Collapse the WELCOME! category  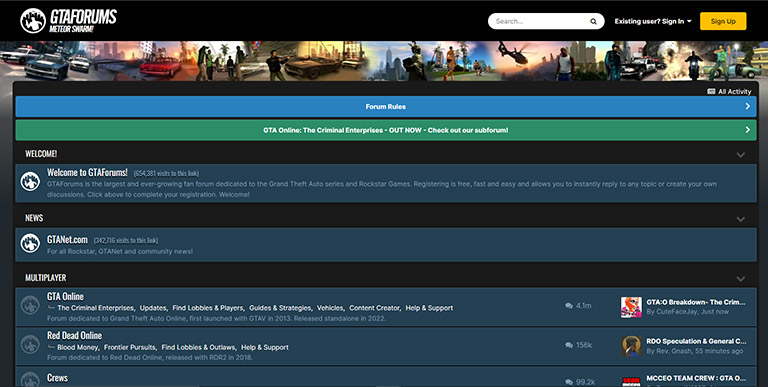740,155
